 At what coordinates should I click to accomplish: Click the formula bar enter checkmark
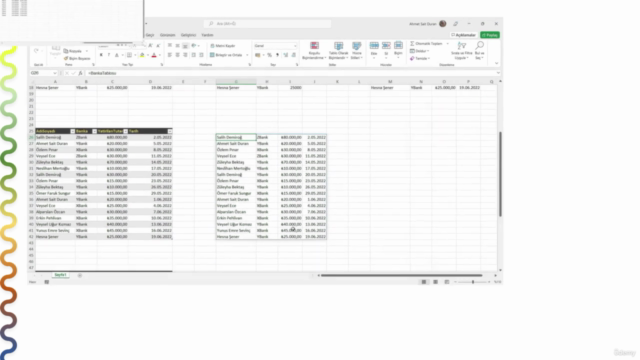[73, 73]
